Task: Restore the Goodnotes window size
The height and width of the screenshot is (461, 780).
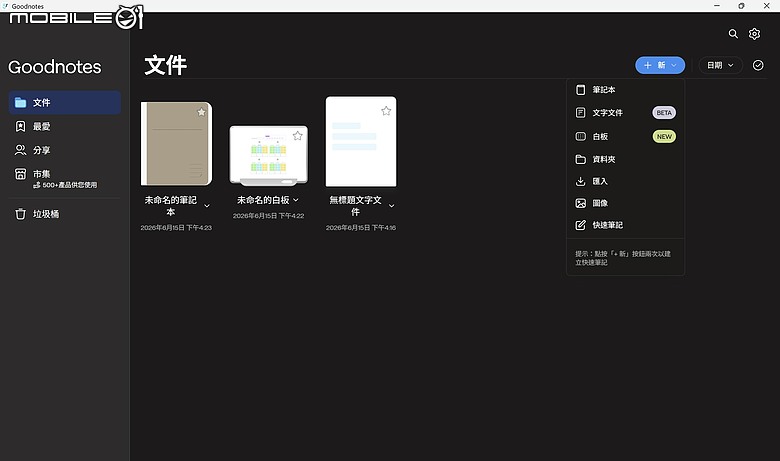Action: [x=741, y=6]
